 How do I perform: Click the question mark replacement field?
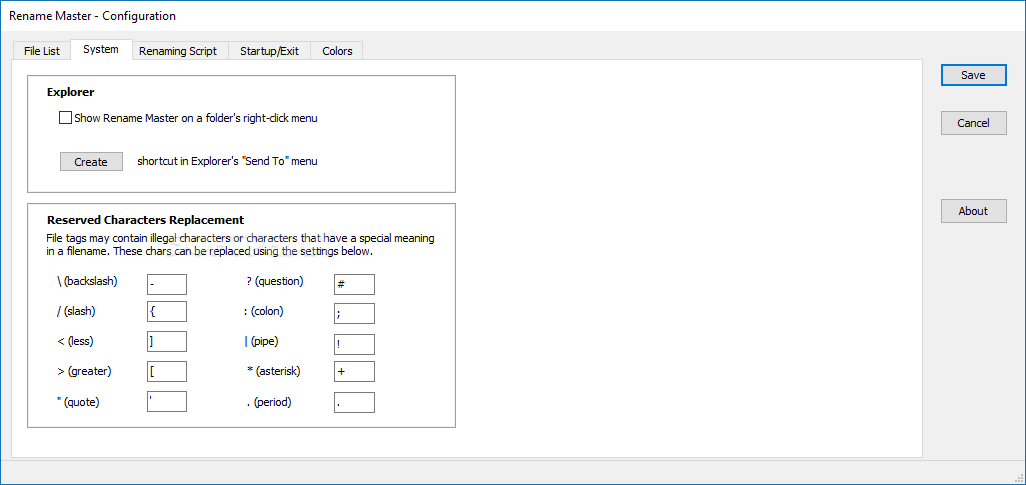click(x=354, y=285)
